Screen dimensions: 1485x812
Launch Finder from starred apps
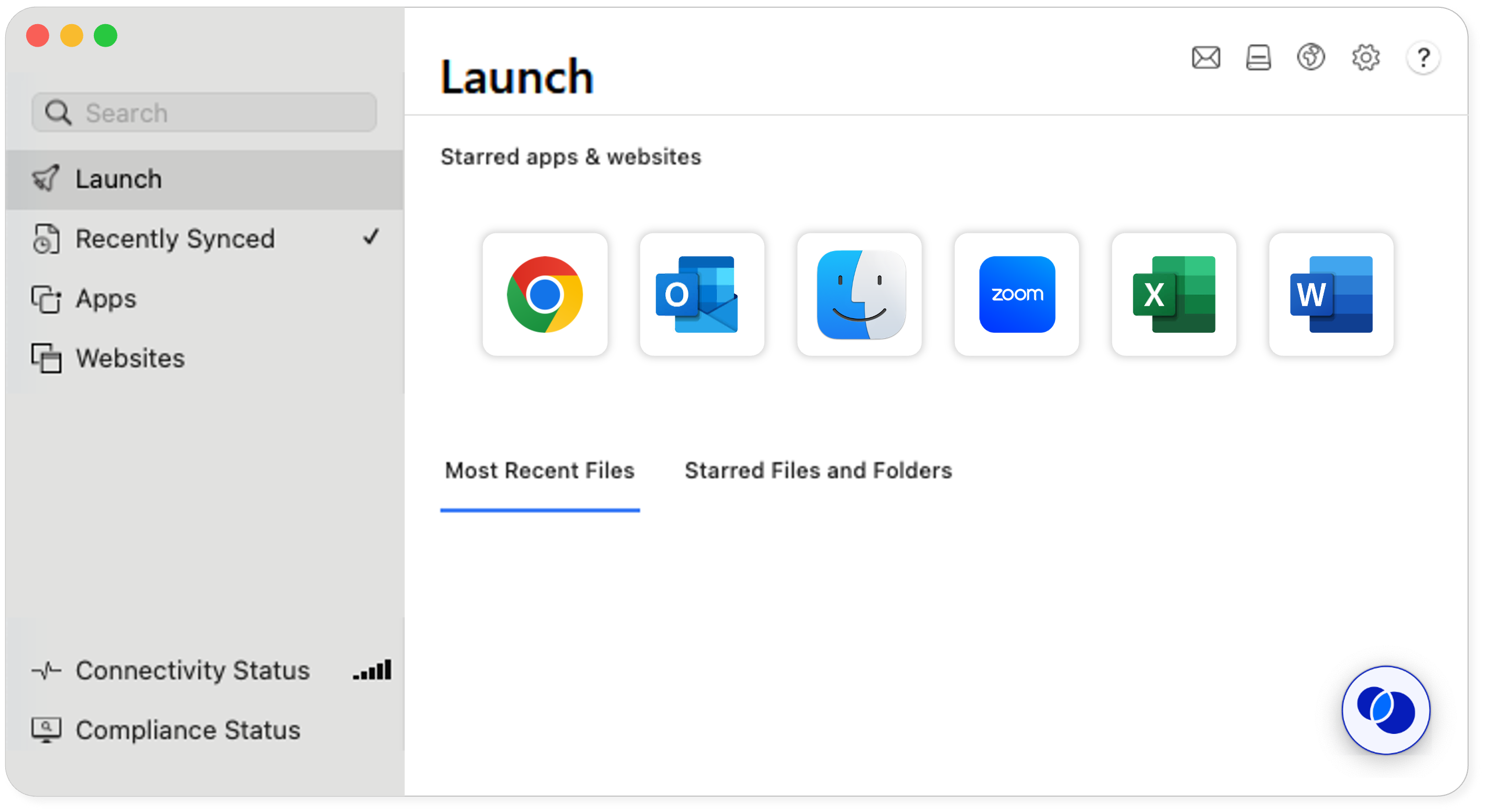click(x=859, y=295)
